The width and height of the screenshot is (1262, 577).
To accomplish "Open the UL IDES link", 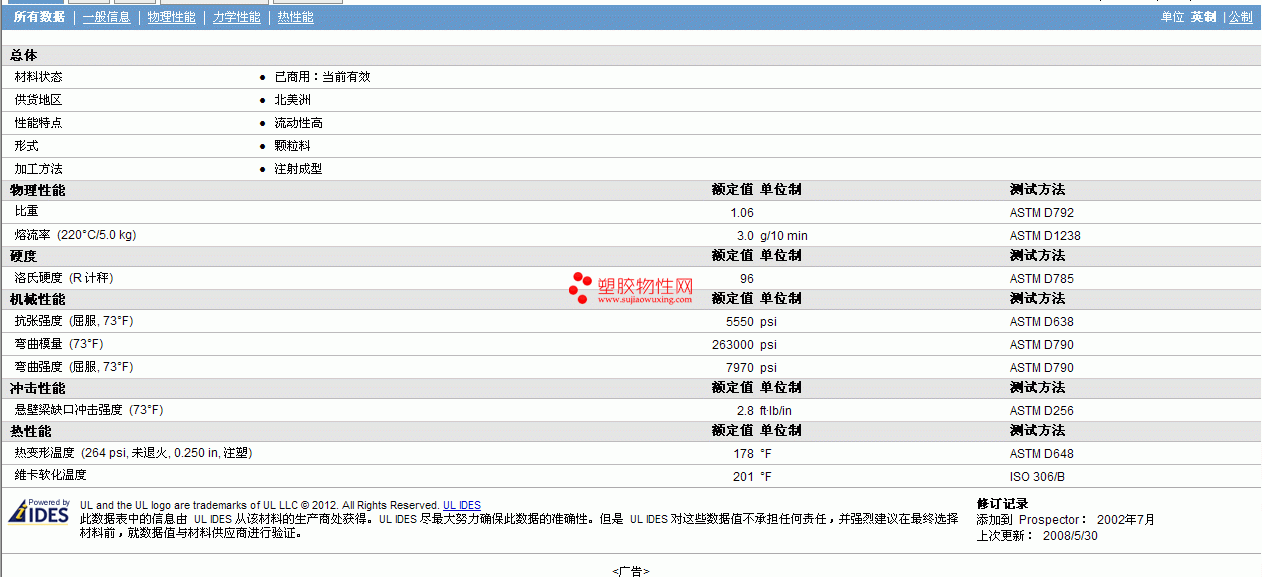I will coord(462,506).
